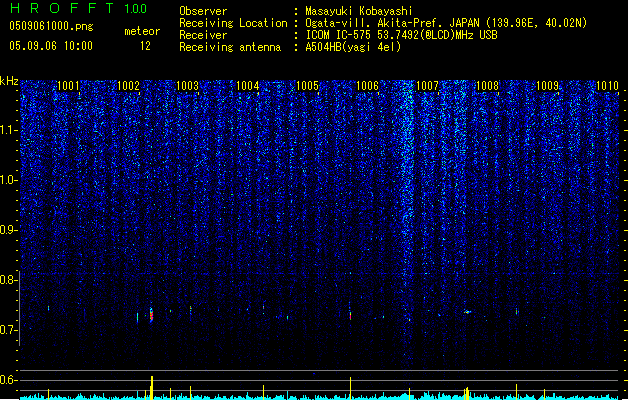
Task: Click the A504HB(yagi 4el) antenna value
Action: coord(353,47)
